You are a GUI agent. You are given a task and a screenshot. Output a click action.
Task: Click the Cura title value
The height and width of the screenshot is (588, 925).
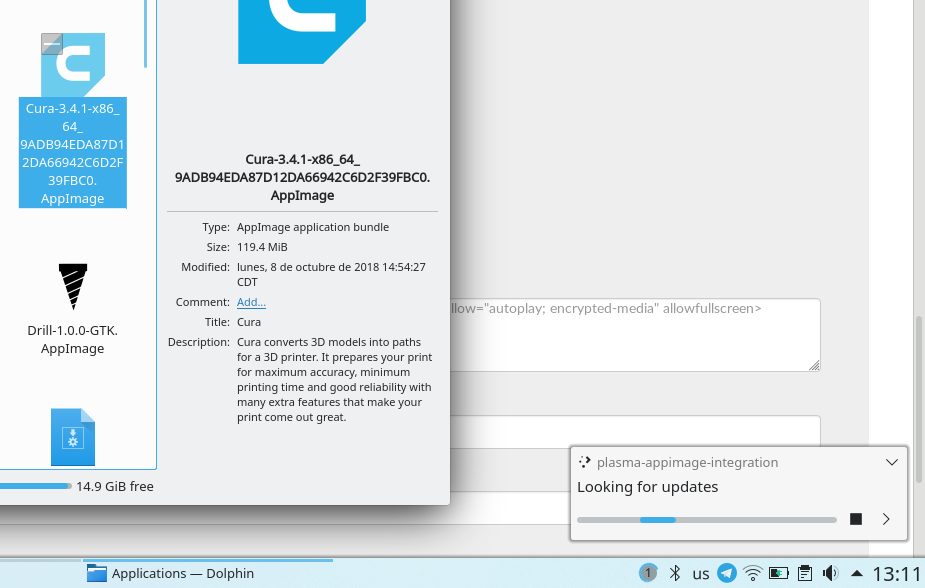click(x=249, y=322)
